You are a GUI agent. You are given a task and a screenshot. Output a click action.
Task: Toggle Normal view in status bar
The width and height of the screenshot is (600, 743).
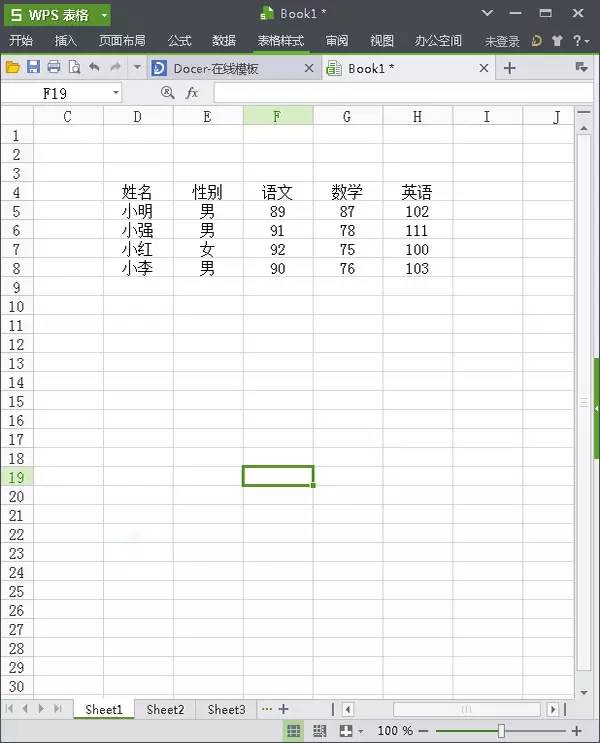294,731
